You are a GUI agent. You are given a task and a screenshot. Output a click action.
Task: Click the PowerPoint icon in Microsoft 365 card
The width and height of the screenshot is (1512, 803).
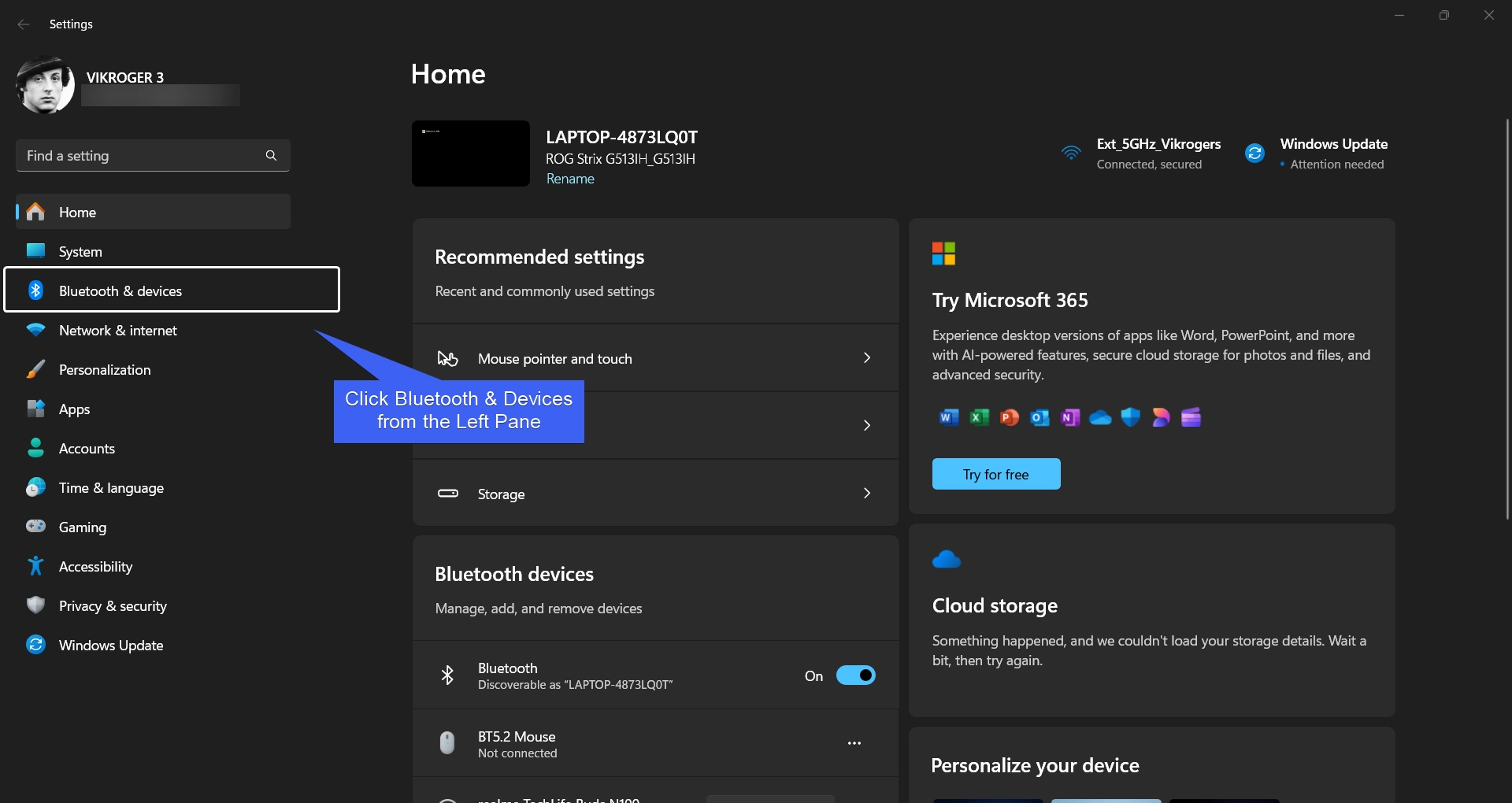(1010, 417)
